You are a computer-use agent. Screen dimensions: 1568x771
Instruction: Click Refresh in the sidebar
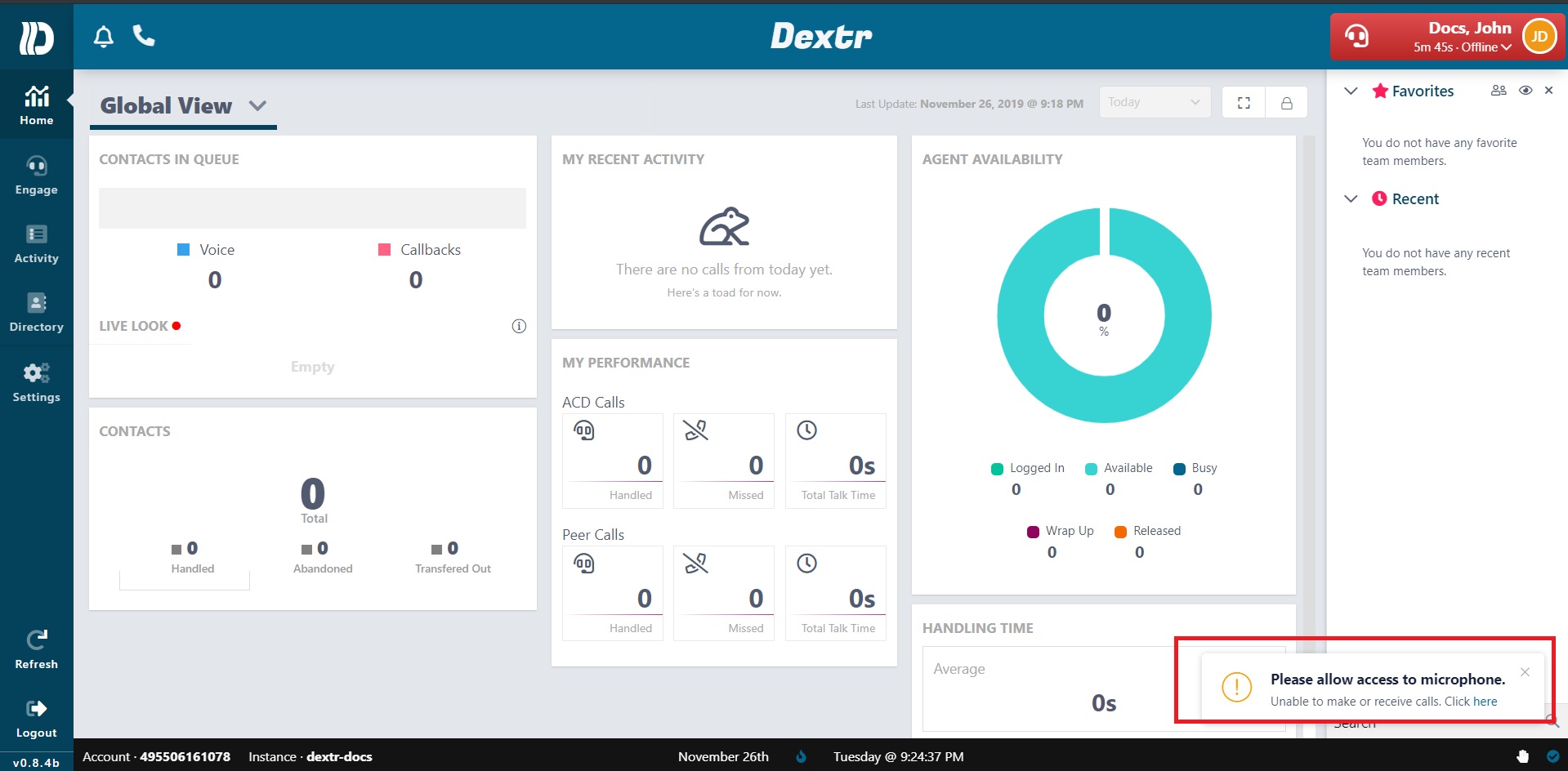click(x=37, y=650)
